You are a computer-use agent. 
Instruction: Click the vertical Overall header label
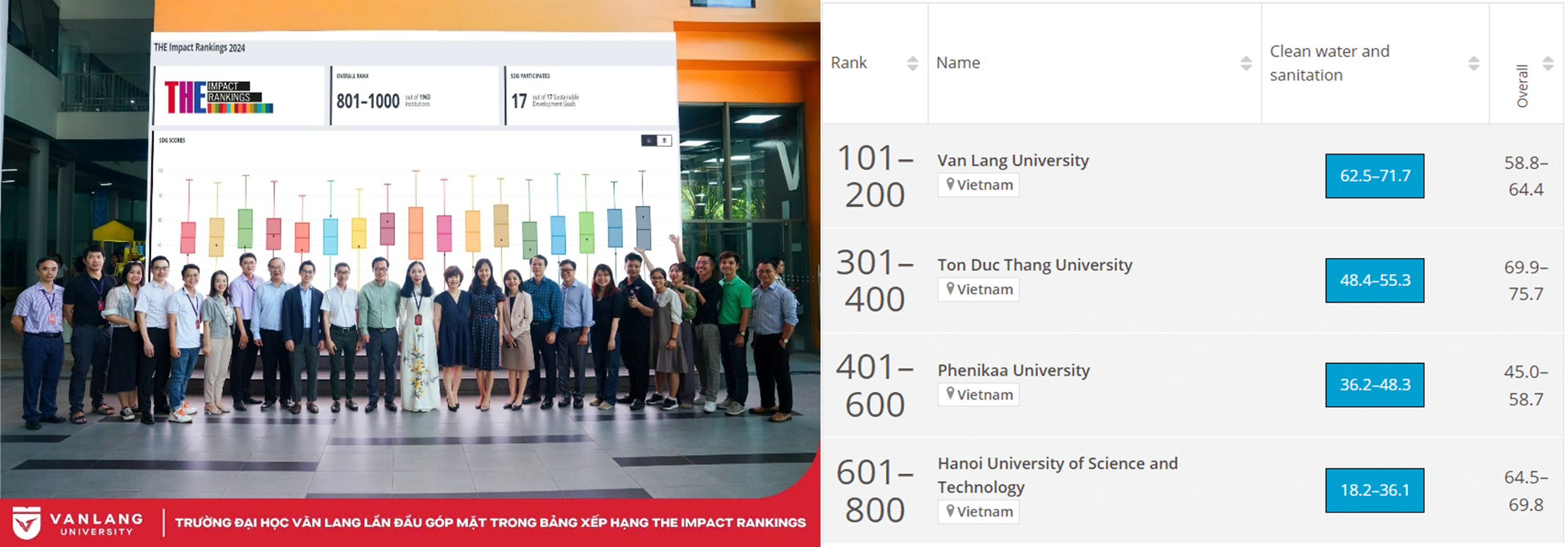[1522, 86]
